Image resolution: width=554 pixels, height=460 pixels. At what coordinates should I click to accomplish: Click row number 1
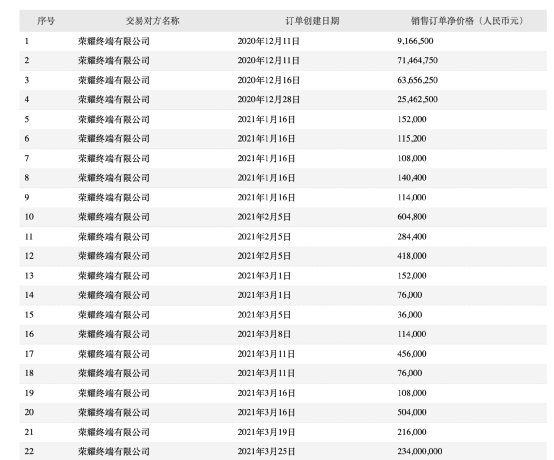pyautogui.click(x=26, y=41)
